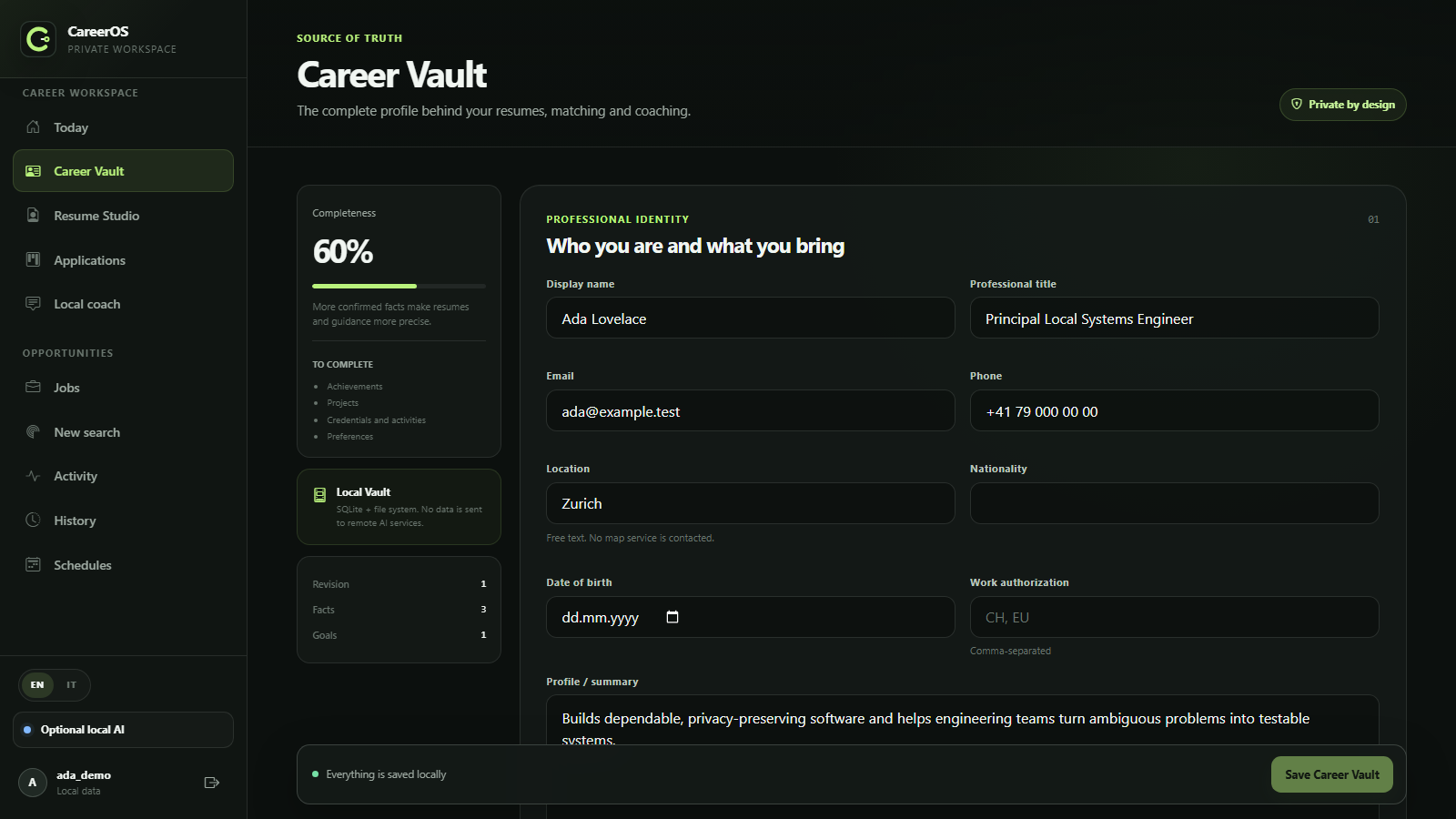Screen dimensions: 1456x819
Task: Click the logout icon beside ada_demo
Action: [x=212, y=783]
